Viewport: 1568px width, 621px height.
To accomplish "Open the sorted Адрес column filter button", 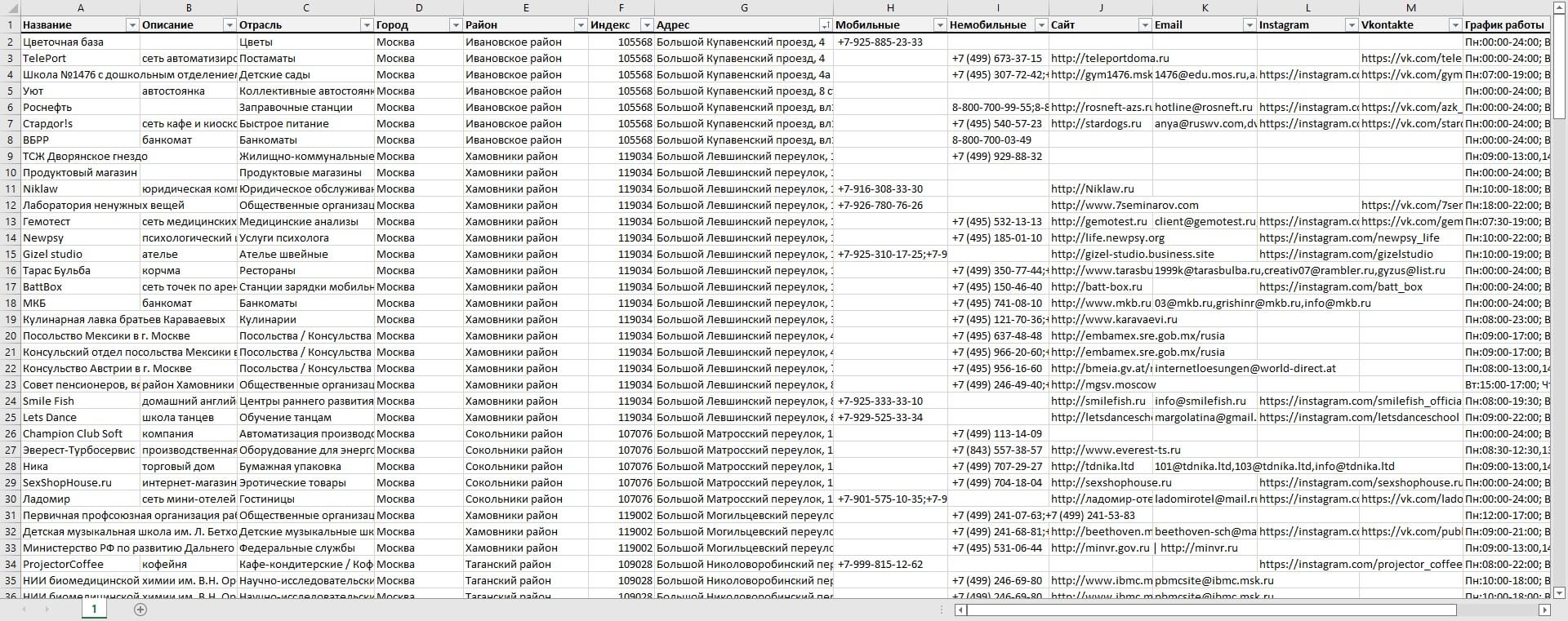I will (826, 25).
